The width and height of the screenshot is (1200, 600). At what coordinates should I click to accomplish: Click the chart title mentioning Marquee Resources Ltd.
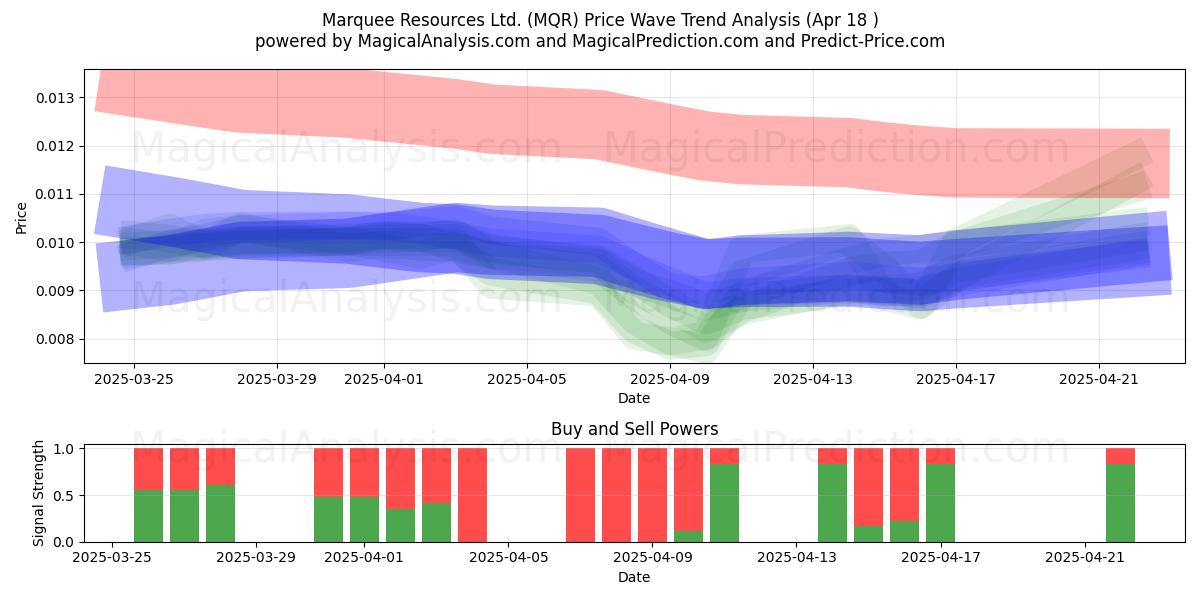[600, 20]
